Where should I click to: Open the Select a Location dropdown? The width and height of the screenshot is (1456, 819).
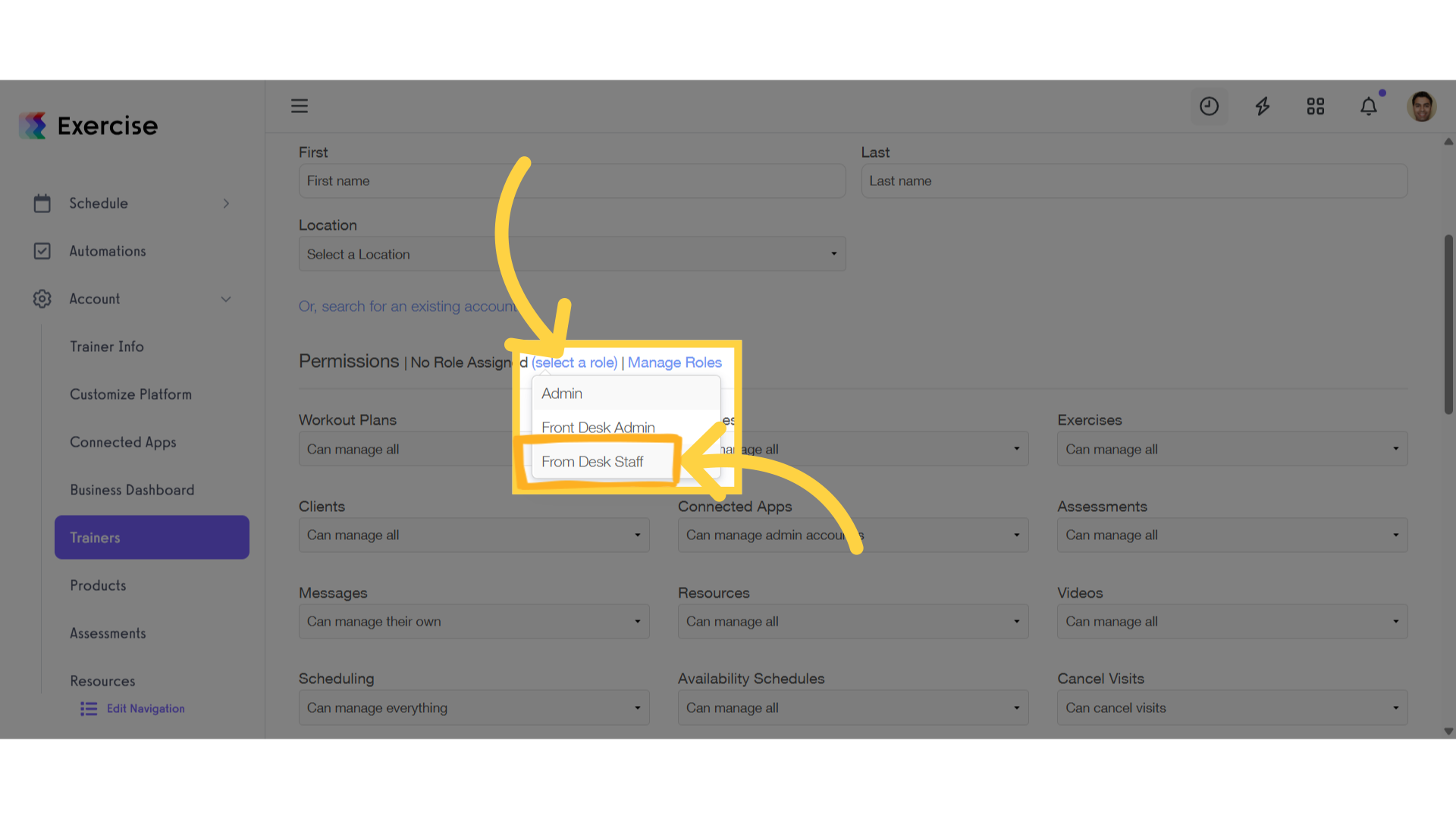pos(572,254)
